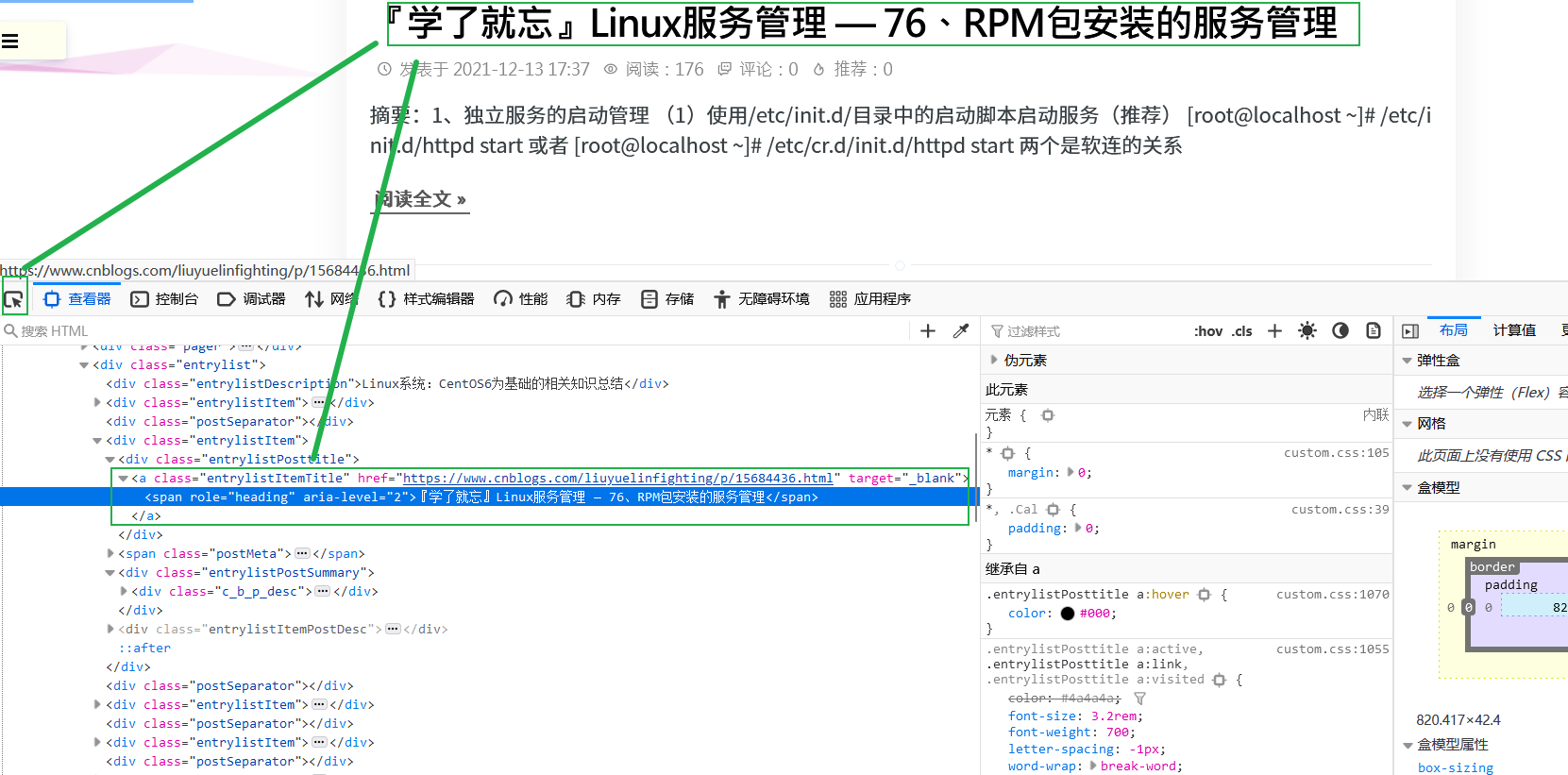Toggle print media simulation page icon

pos(1374,330)
